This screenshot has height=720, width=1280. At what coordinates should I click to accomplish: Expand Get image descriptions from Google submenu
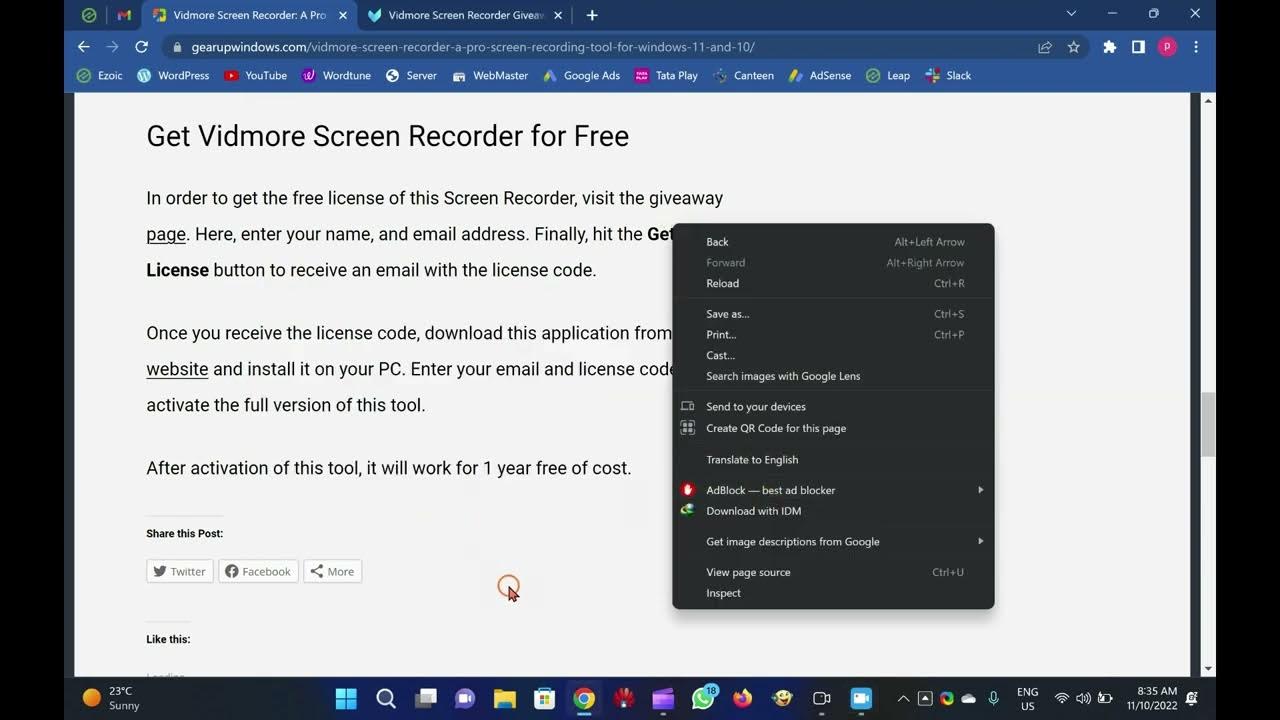click(x=833, y=542)
